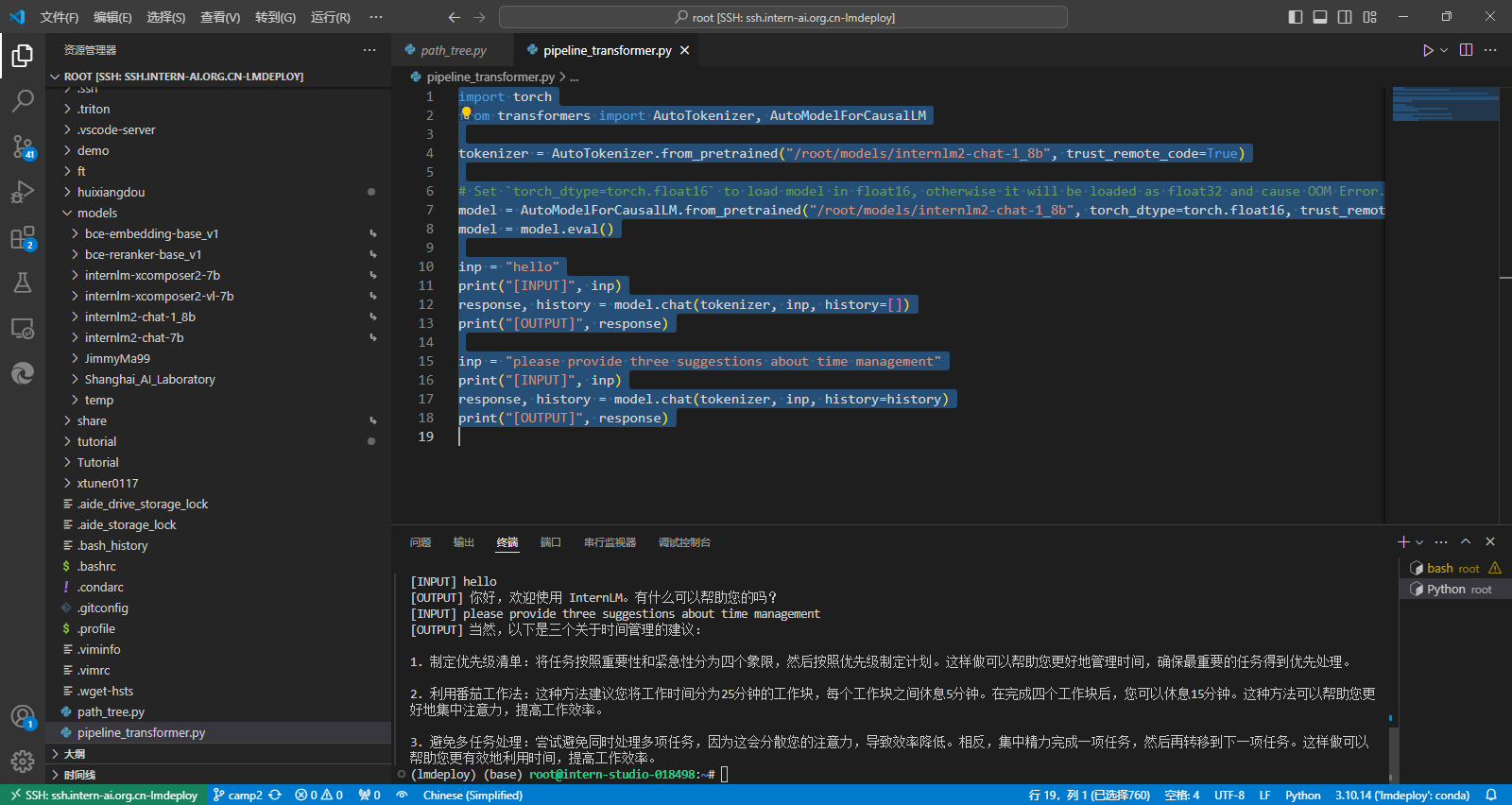Toggle the primary side bar visibility
Viewport: 1512px width, 805px height.
tap(1296, 17)
